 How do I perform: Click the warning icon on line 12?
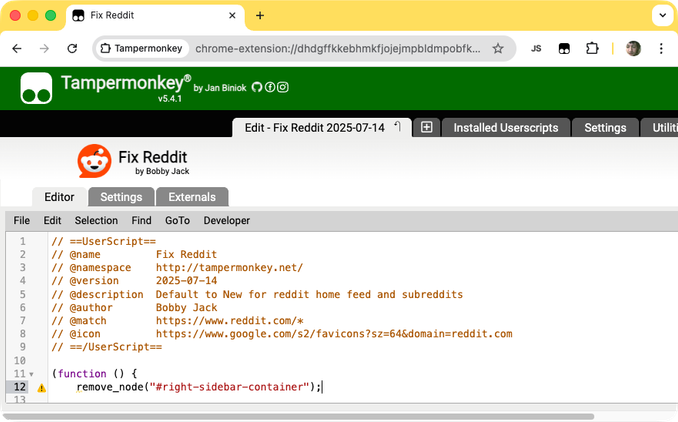(42, 388)
